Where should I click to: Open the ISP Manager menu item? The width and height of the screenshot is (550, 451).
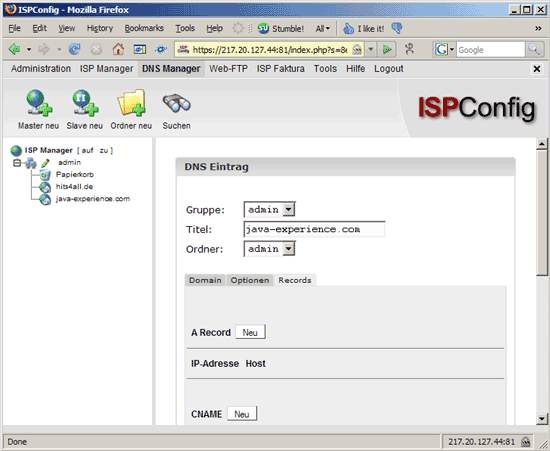106,69
